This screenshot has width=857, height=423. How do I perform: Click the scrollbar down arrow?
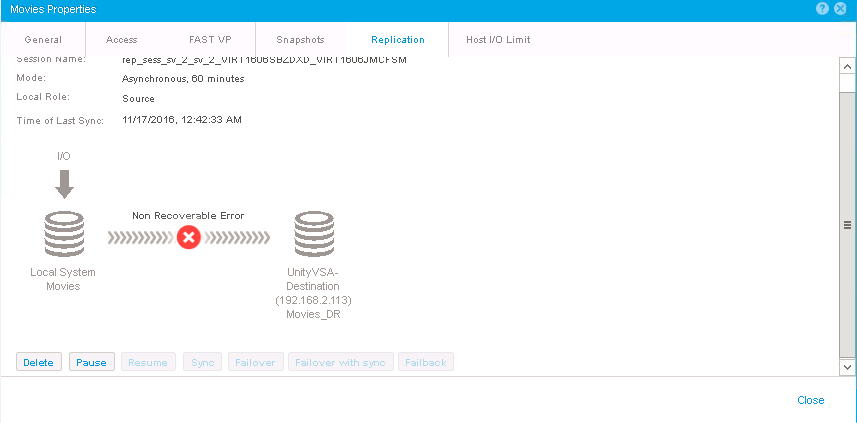tap(847, 369)
